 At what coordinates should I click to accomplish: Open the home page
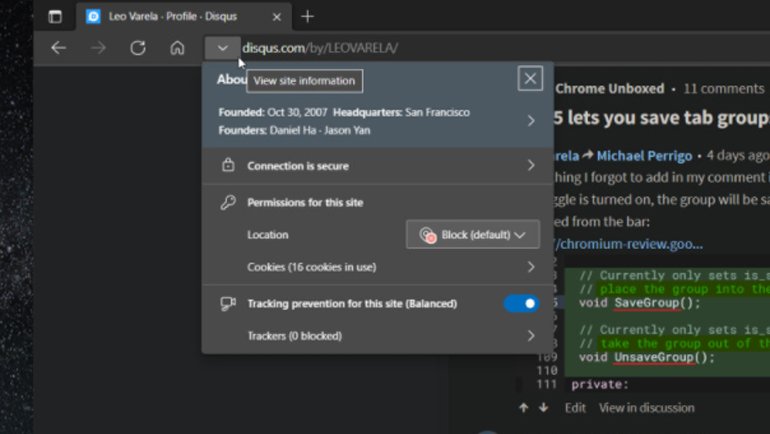click(177, 48)
